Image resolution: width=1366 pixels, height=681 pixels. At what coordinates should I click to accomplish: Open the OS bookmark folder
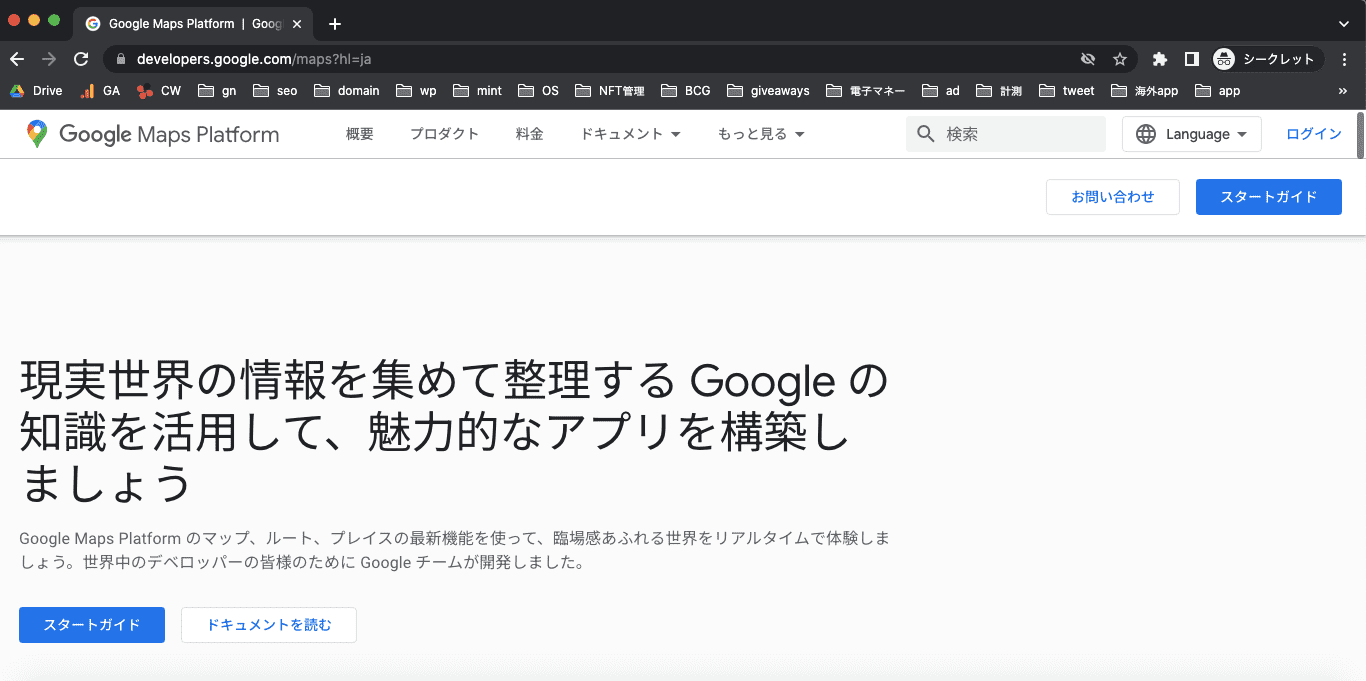pyautogui.click(x=539, y=91)
